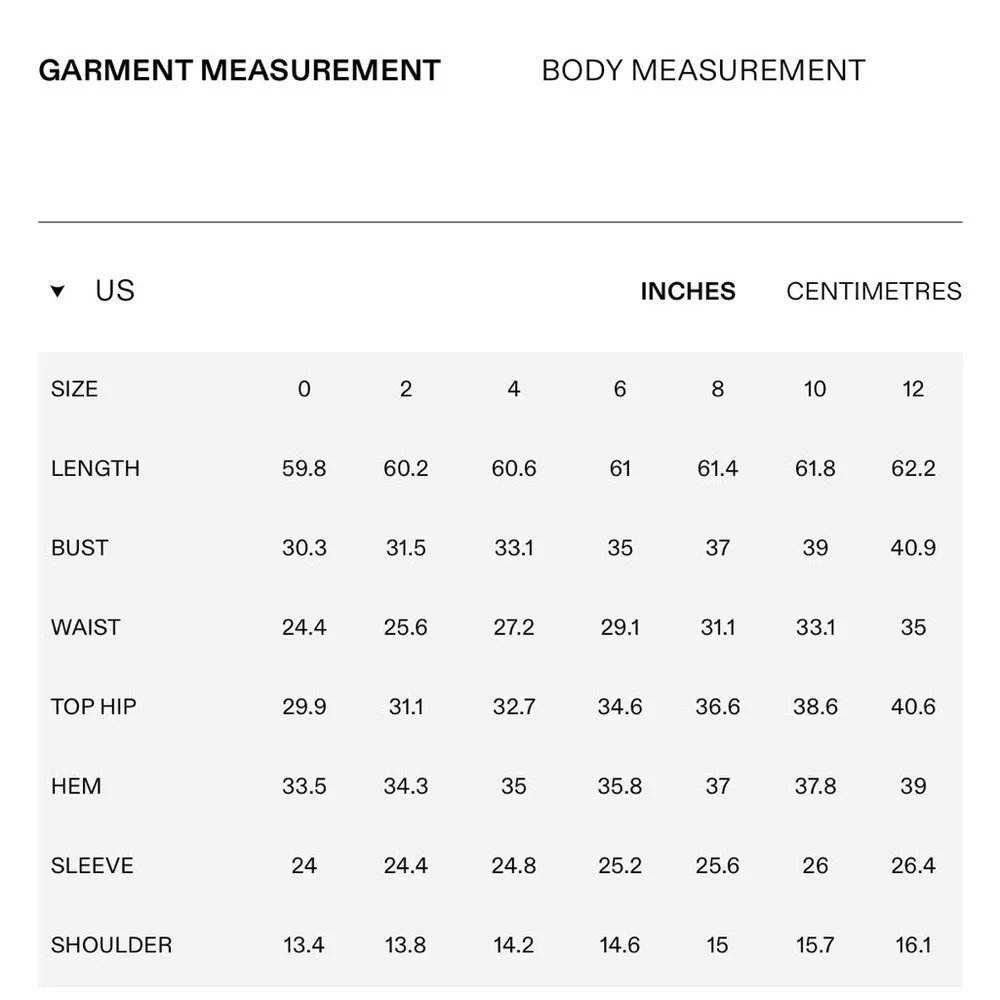Click the size 10 column header
1000x1000 pixels.
tap(815, 389)
